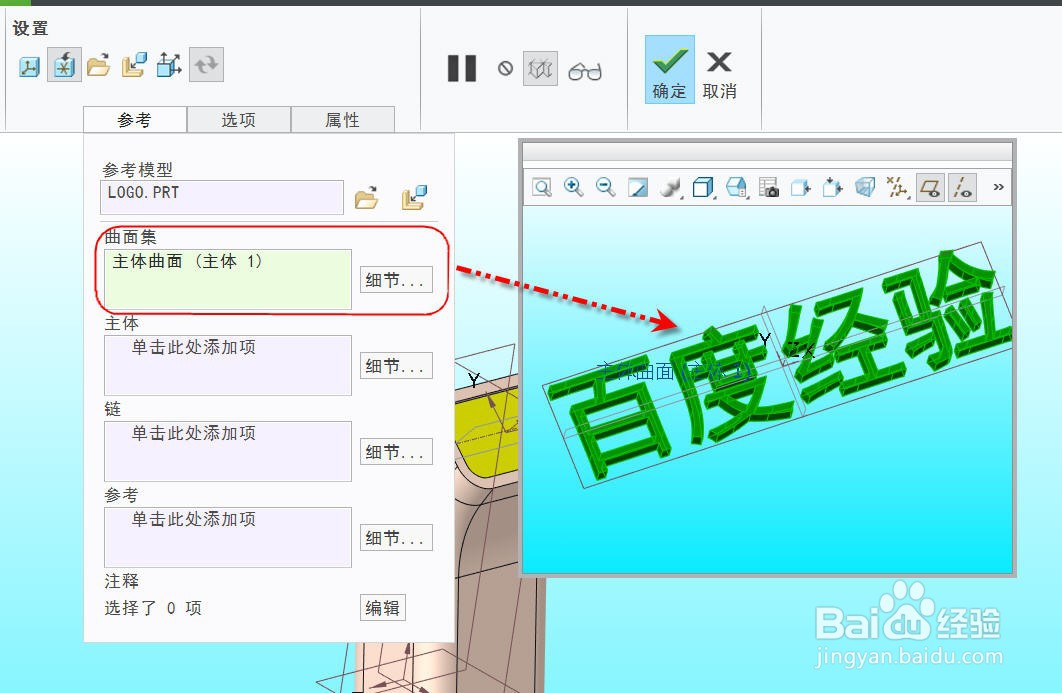The height and width of the screenshot is (693, 1062).
Task: Toggle the axis display eye icon
Action: pyautogui.click(x=962, y=188)
